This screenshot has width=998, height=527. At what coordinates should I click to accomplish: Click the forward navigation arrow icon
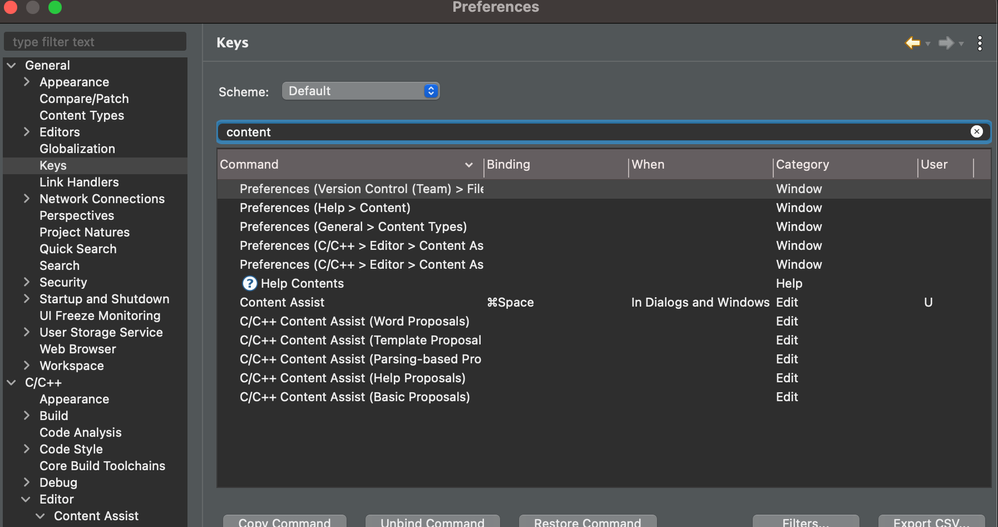pyautogui.click(x=946, y=43)
